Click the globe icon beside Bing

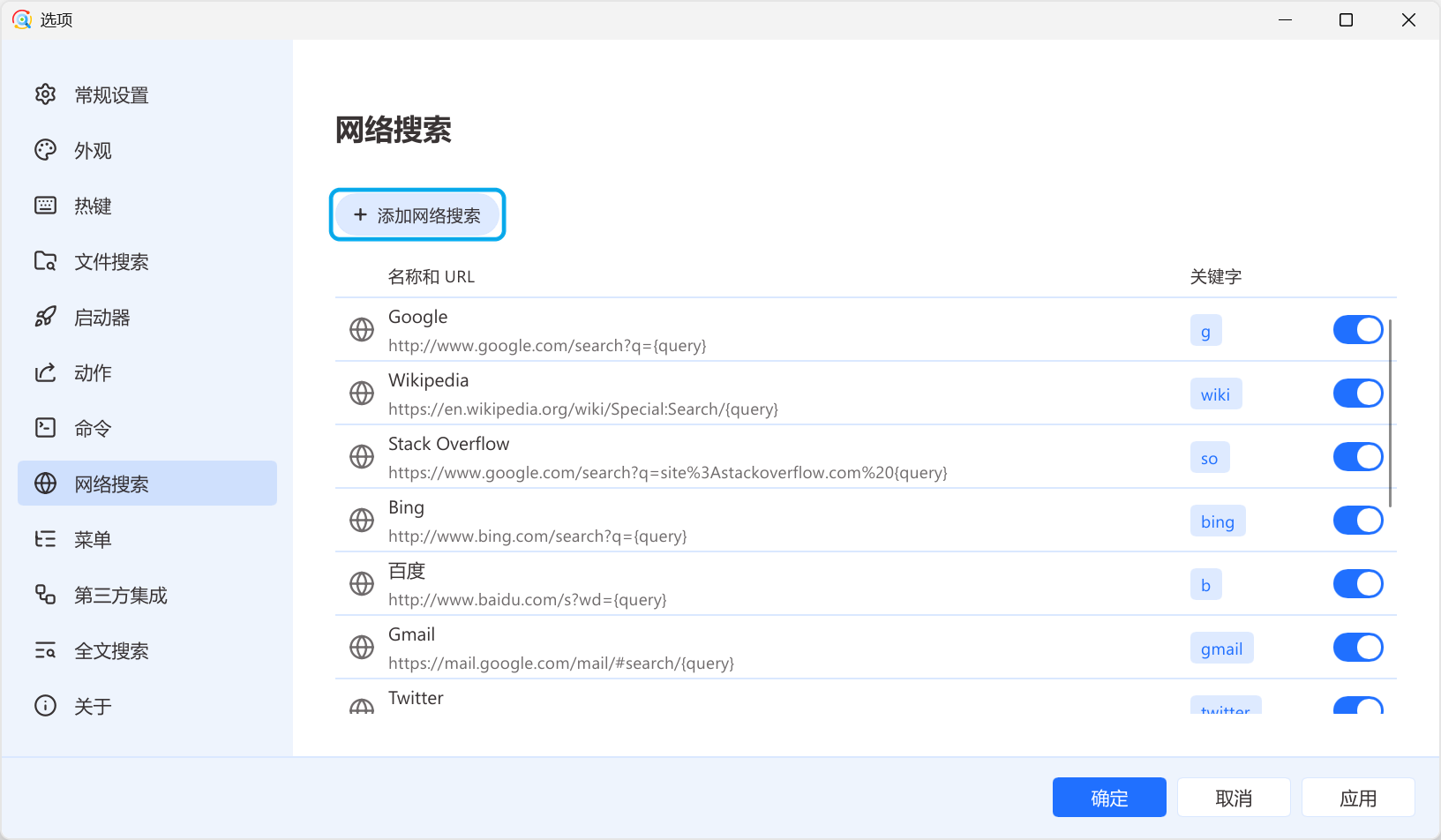[362, 521]
